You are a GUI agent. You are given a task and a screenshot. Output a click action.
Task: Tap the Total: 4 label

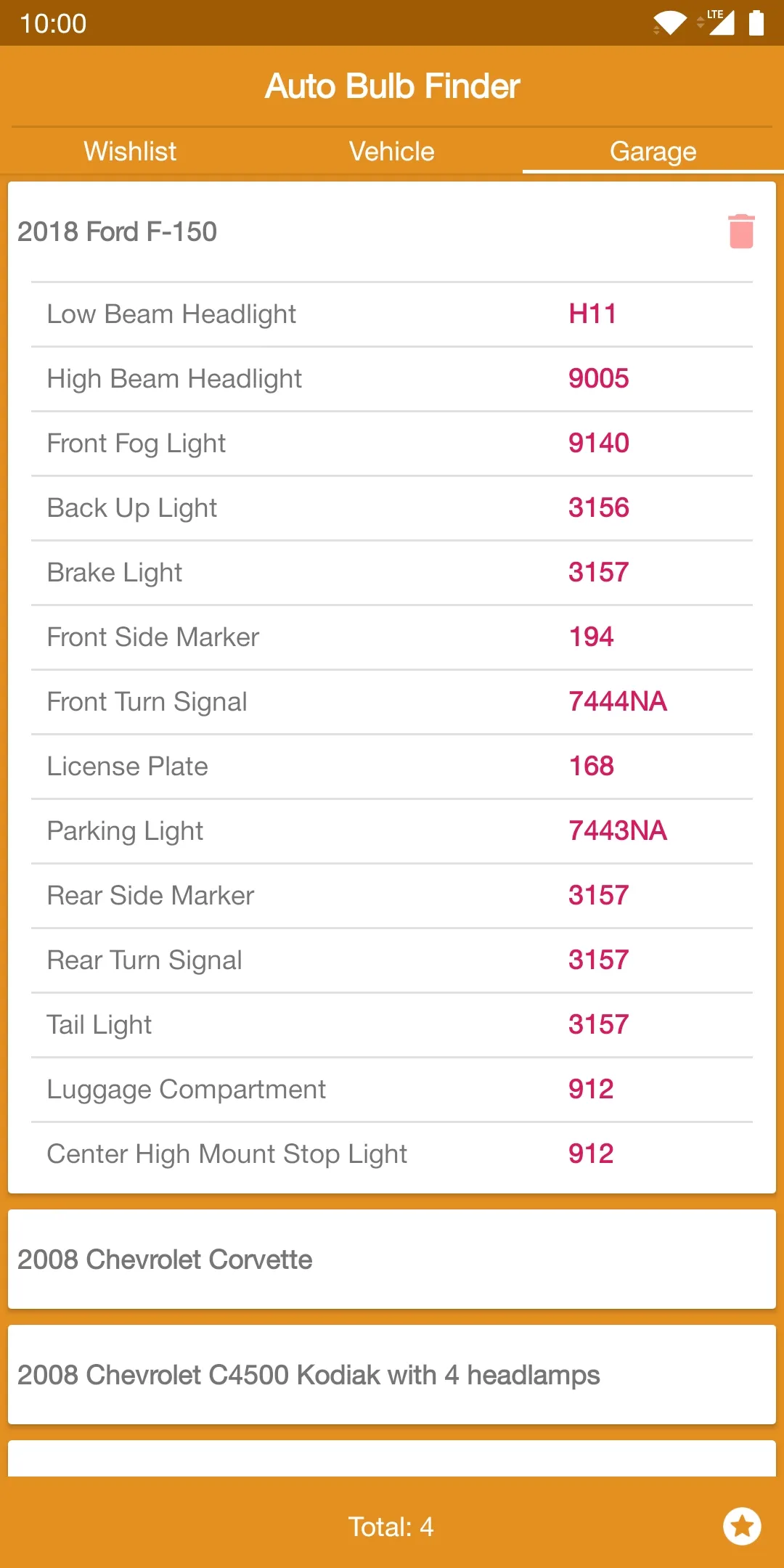391,1527
